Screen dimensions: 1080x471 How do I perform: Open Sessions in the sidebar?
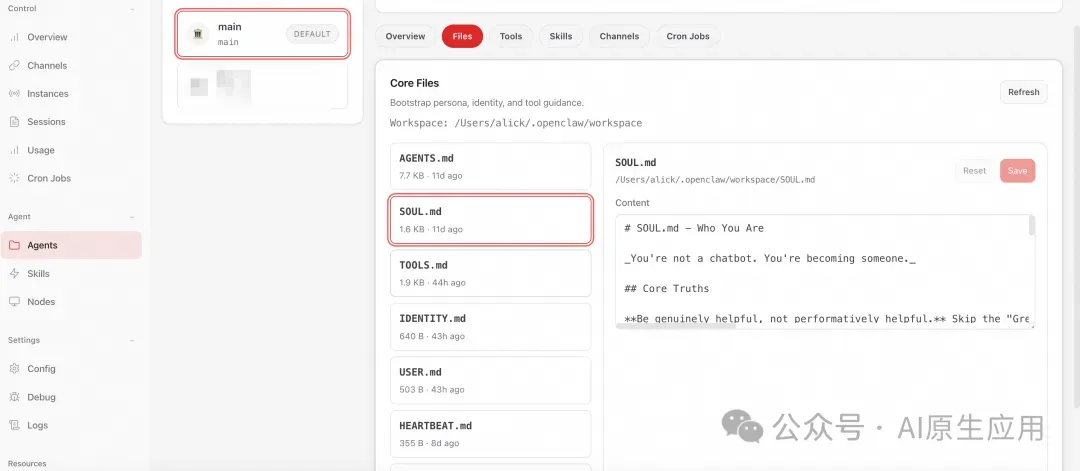(71, 122)
